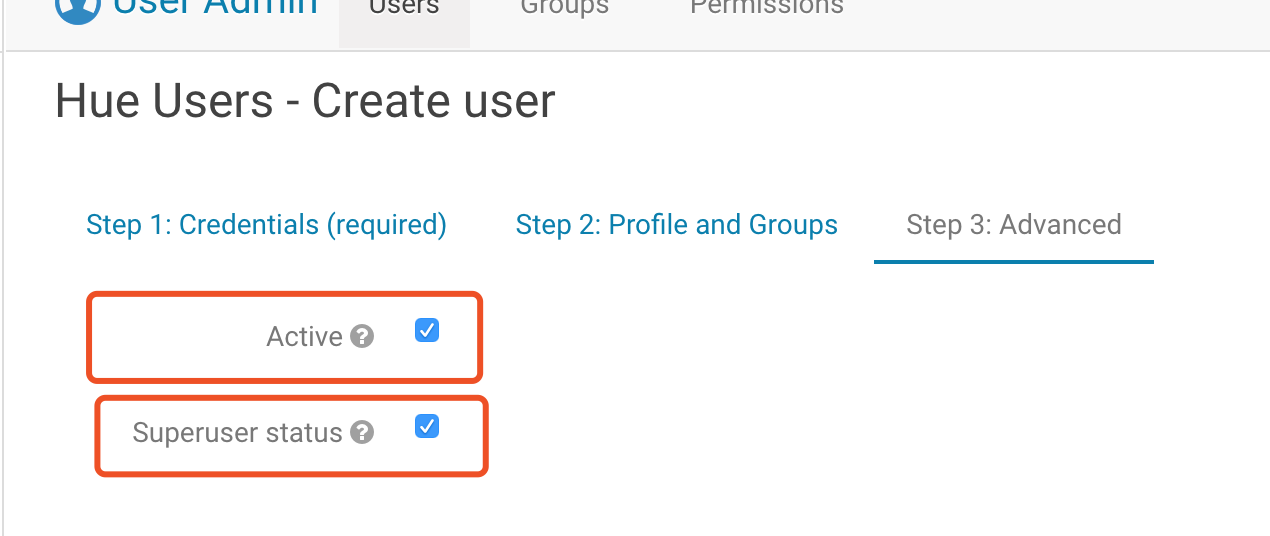Viewport: 1270px width, 536px height.
Task: Click the blue underline beneath Step 3: Advanced
Action: (x=1013, y=261)
